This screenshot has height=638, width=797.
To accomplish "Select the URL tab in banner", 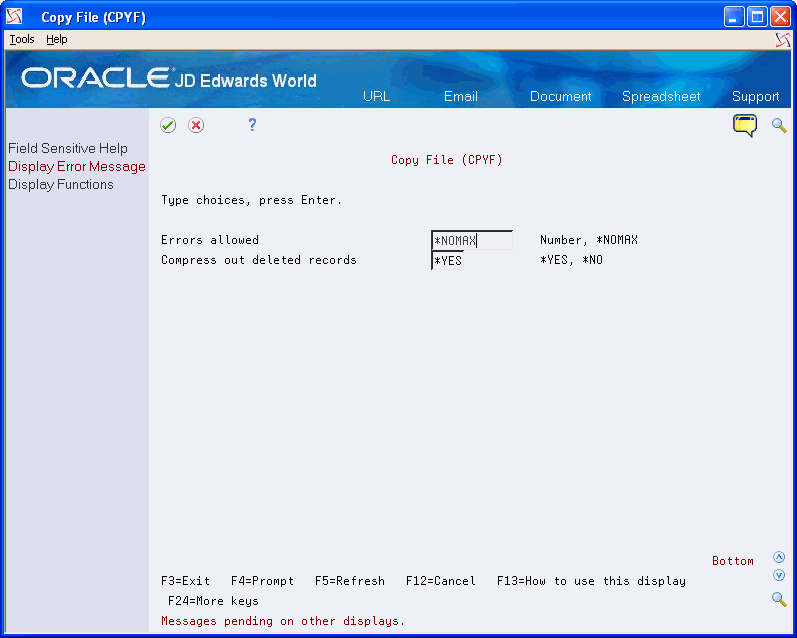I will click(376, 96).
